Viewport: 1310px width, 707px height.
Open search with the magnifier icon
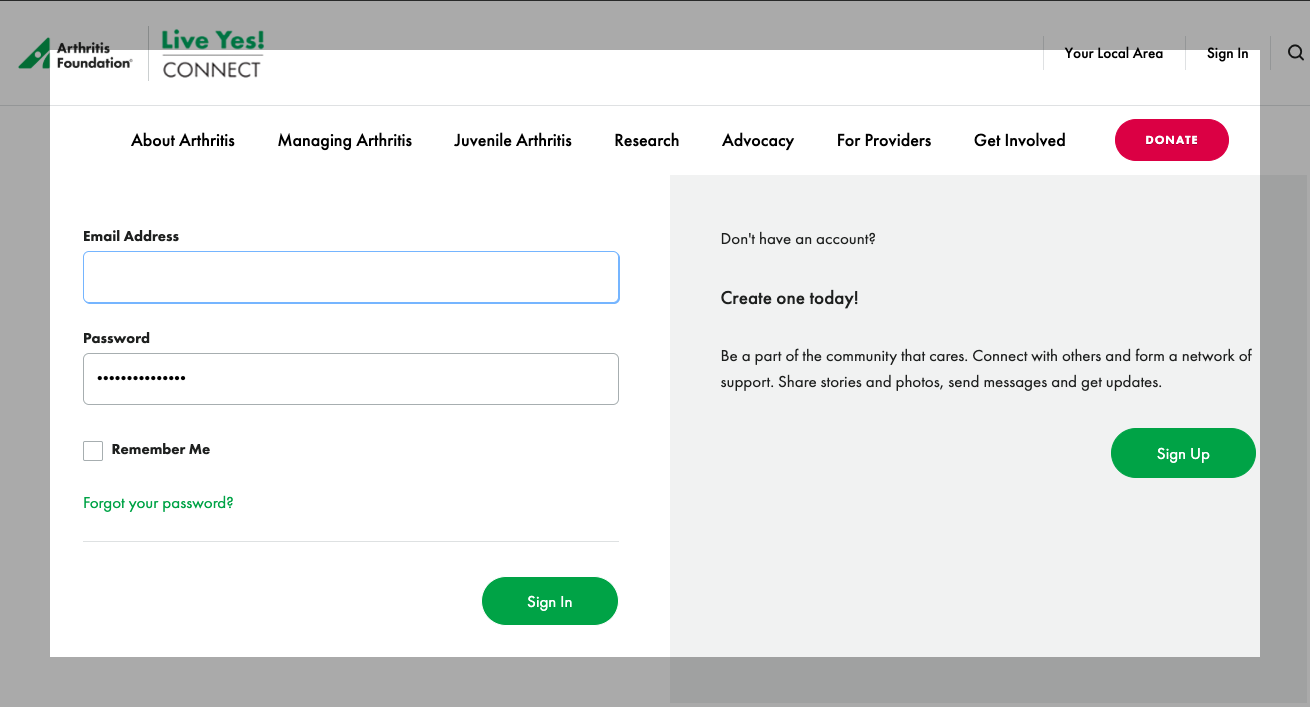1295,53
